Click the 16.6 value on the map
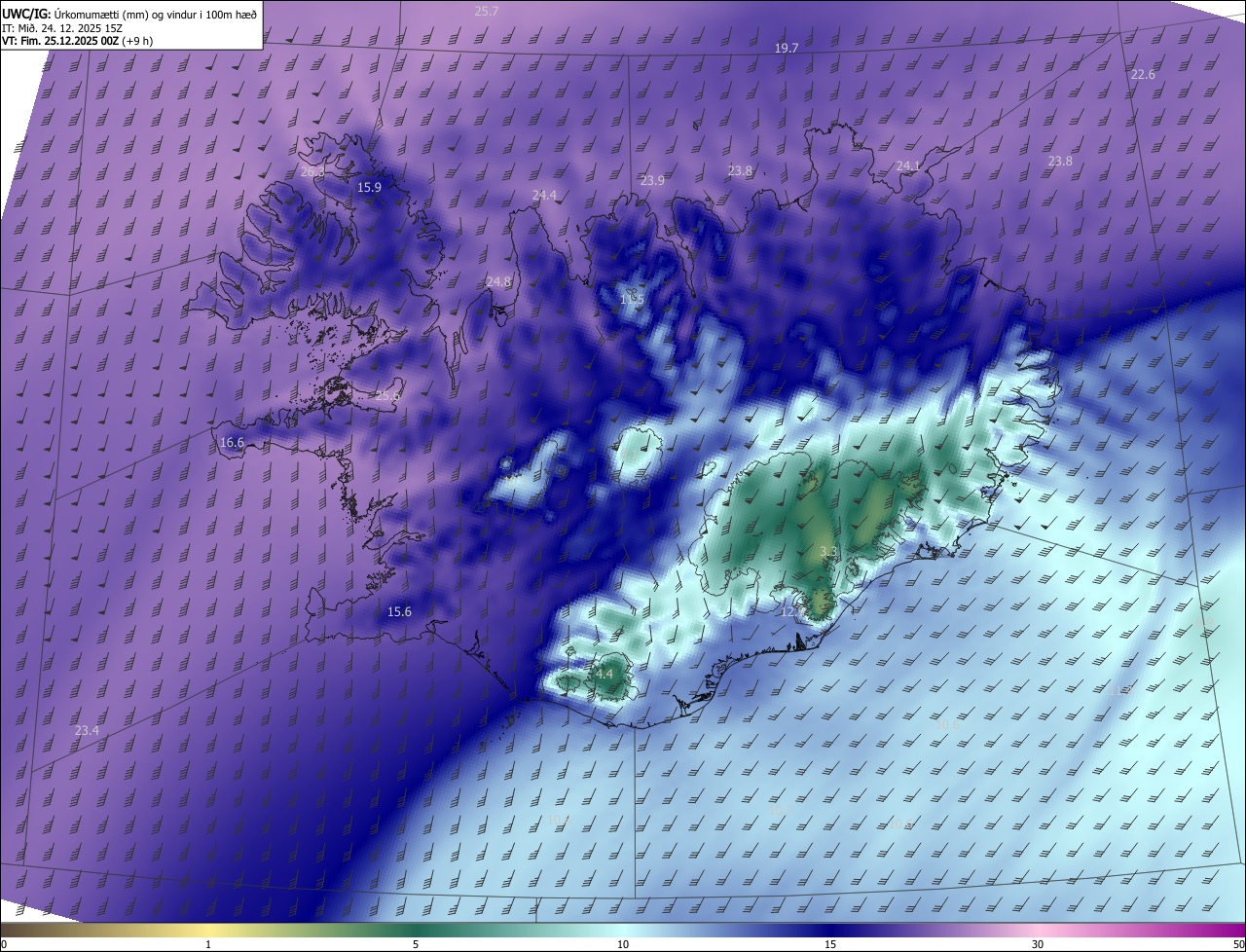 (232, 442)
